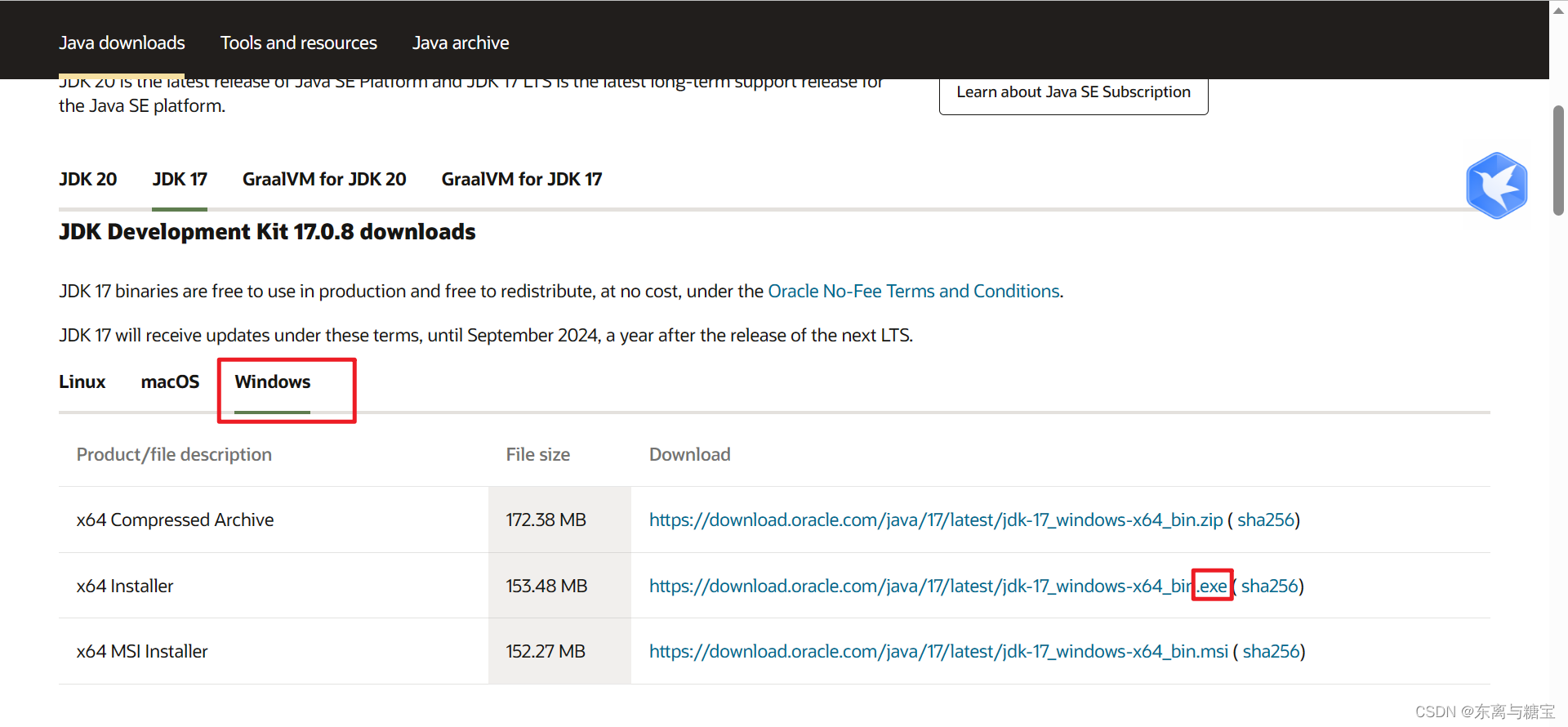Select the JDK 17 tab
Image resolution: width=1568 pixels, height=727 pixels.
point(180,179)
